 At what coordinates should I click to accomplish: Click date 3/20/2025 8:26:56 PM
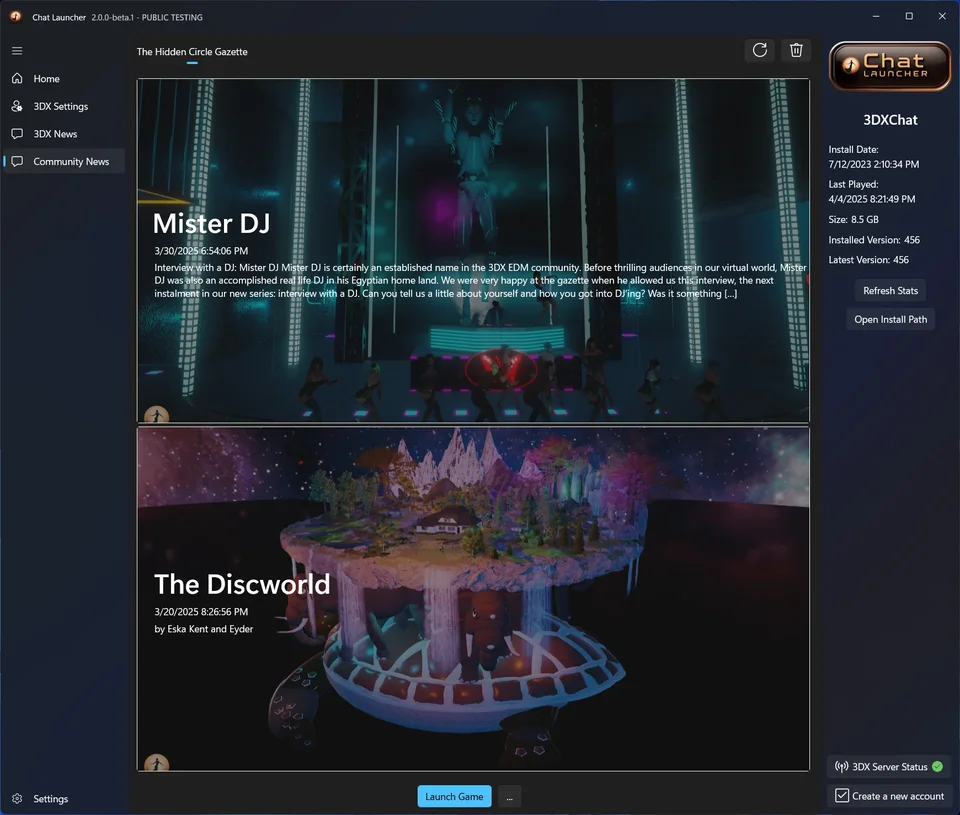click(x=201, y=612)
